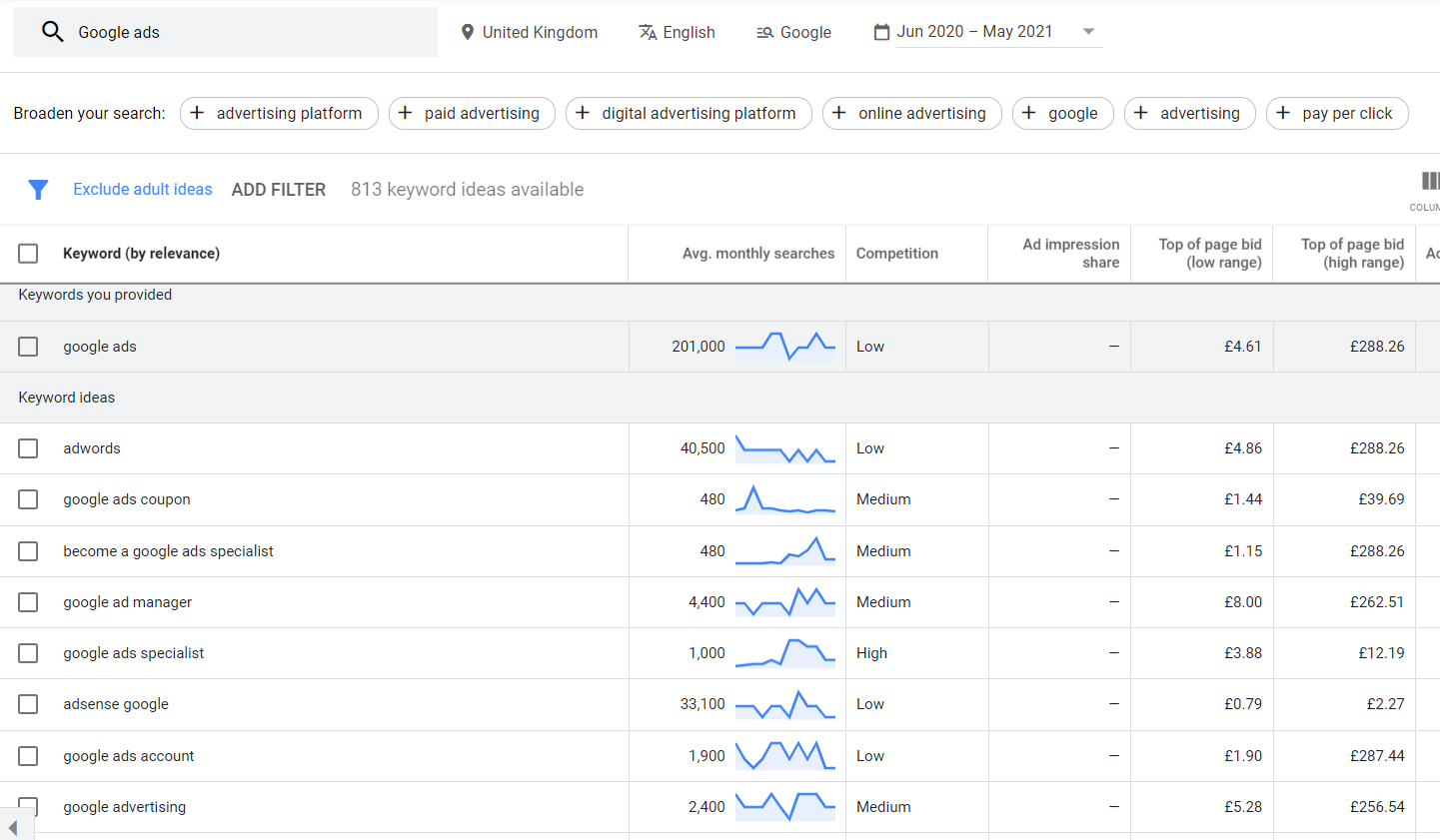Image resolution: width=1440 pixels, height=840 pixels.
Task: Select the google ads specialist keyword text
Action: pyautogui.click(x=134, y=653)
